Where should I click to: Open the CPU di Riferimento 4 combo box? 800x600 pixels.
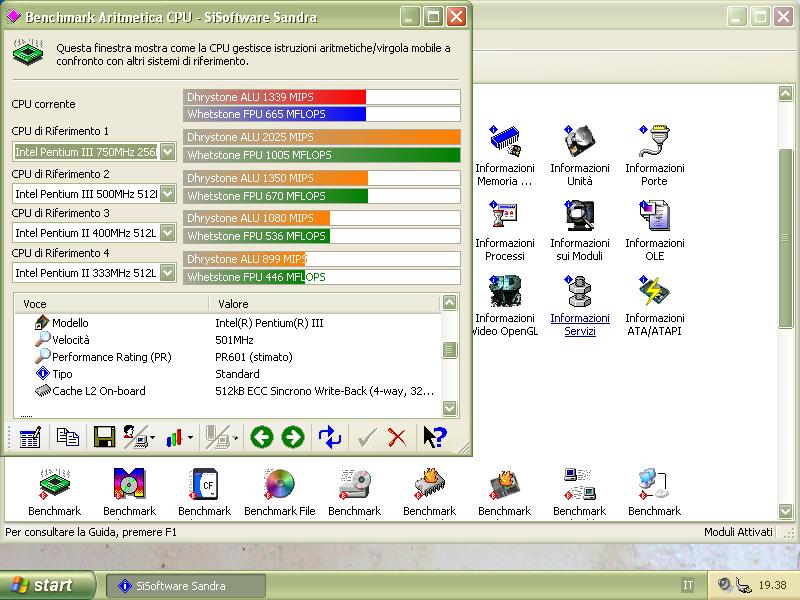tap(167, 272)
